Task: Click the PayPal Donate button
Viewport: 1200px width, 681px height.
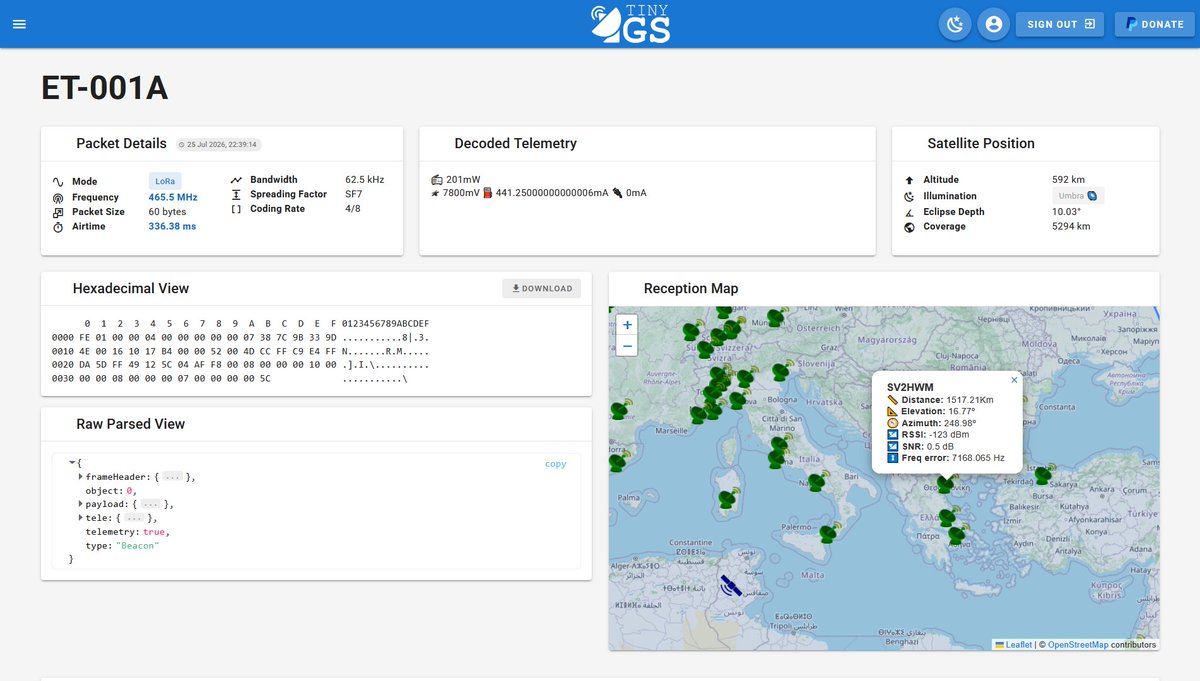Action: click(1154, 24)
